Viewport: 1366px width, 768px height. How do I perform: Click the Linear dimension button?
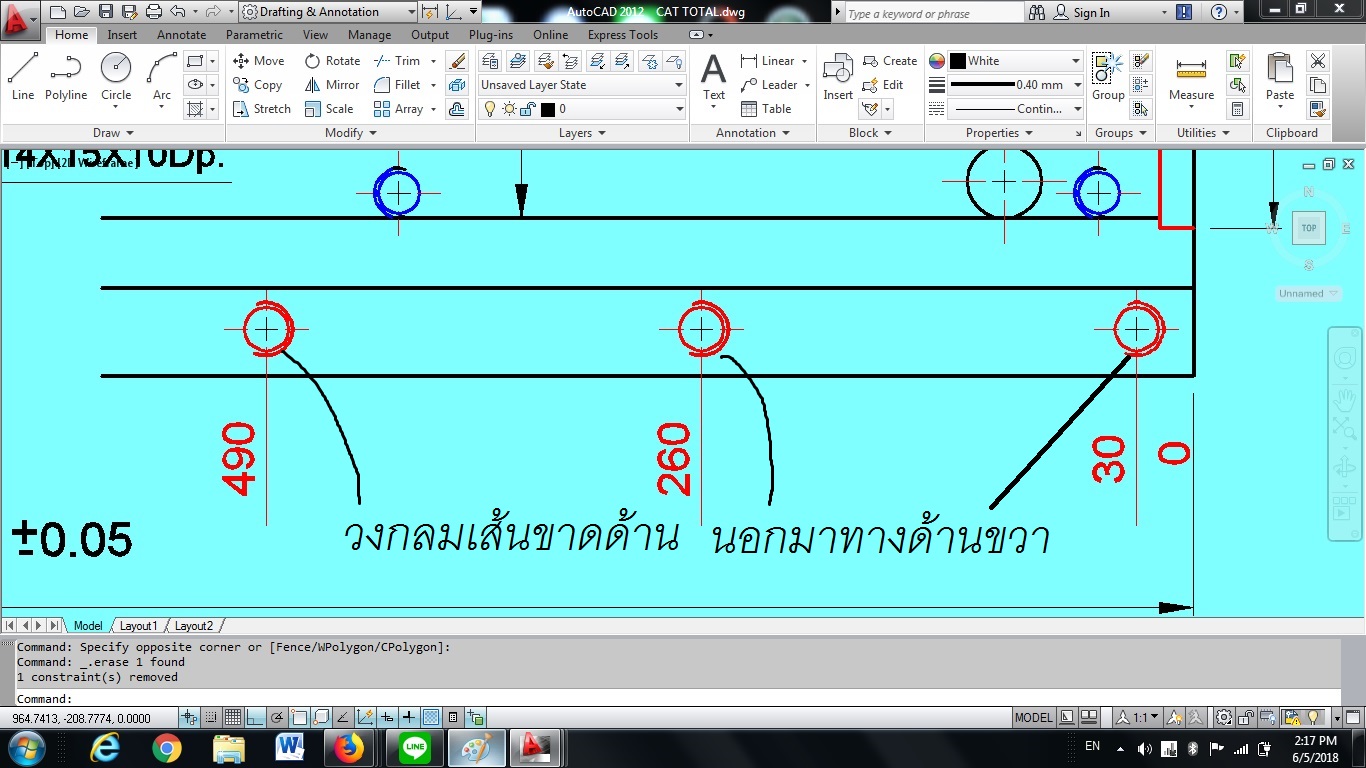pos(768,61)
